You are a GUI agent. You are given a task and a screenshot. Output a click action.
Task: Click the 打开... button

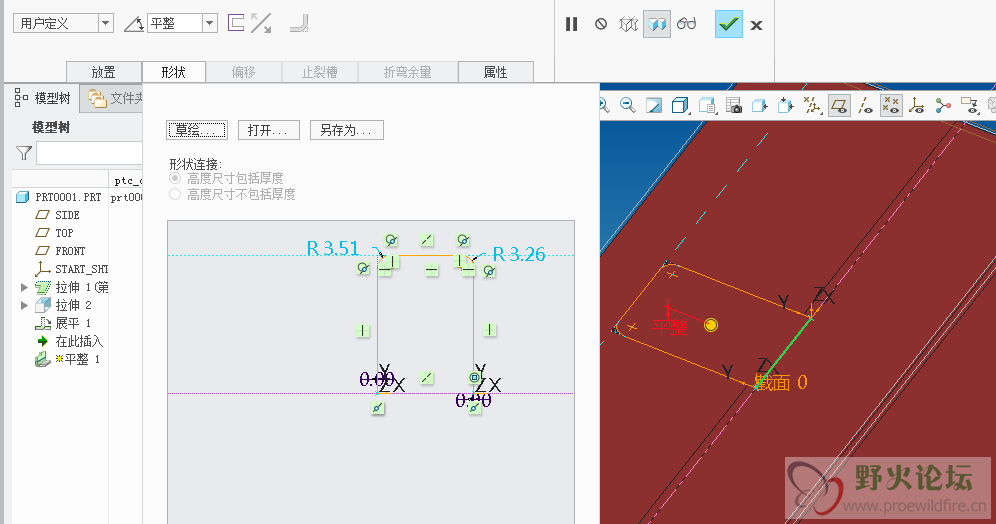click(x=268, y=130)
